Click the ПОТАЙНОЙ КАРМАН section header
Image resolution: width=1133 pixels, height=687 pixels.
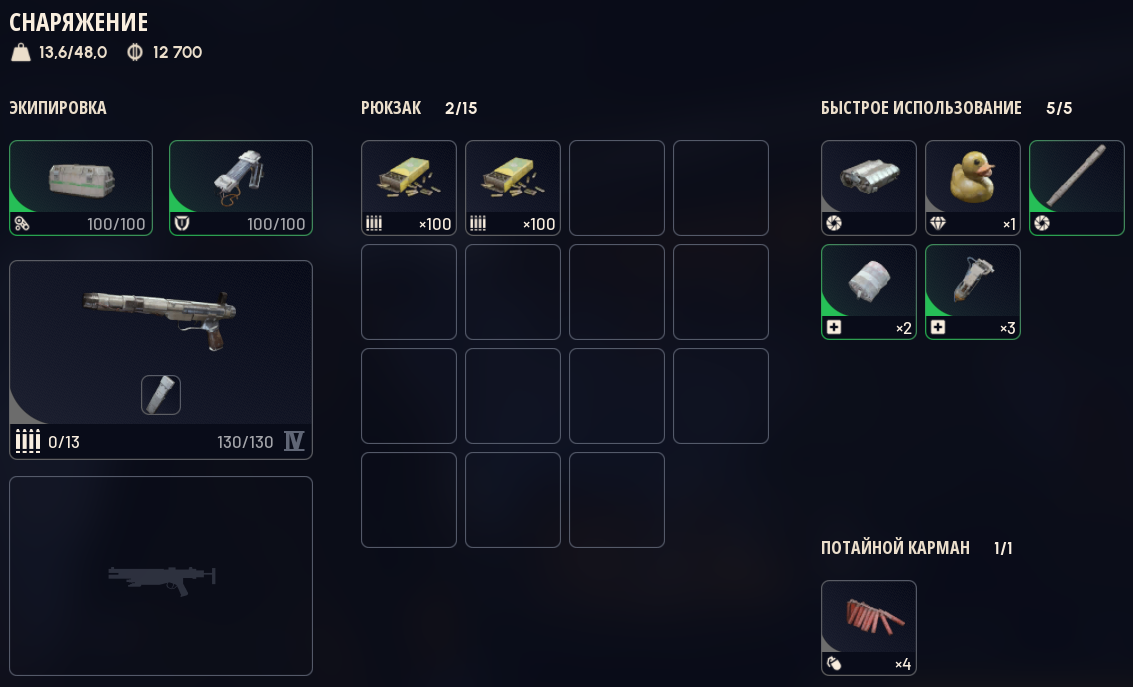click(895, 548)
